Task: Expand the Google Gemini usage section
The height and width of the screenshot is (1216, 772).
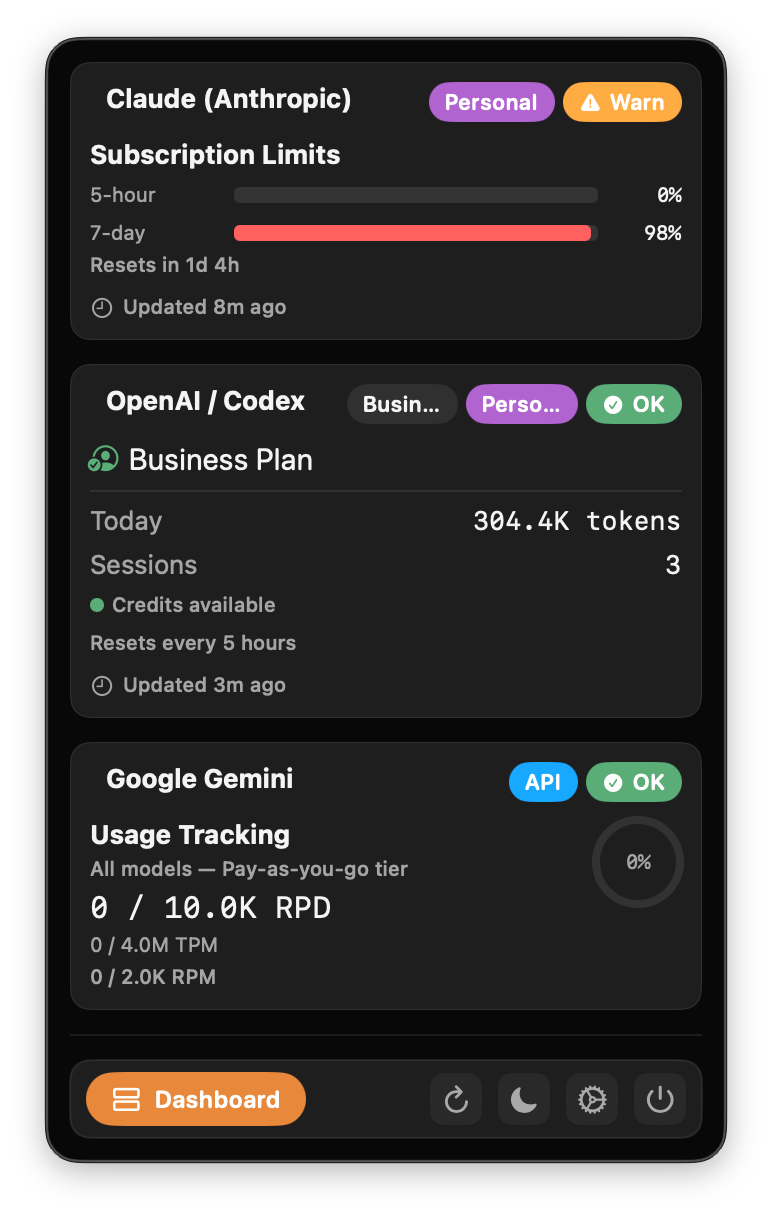Action: pos(199,779)
